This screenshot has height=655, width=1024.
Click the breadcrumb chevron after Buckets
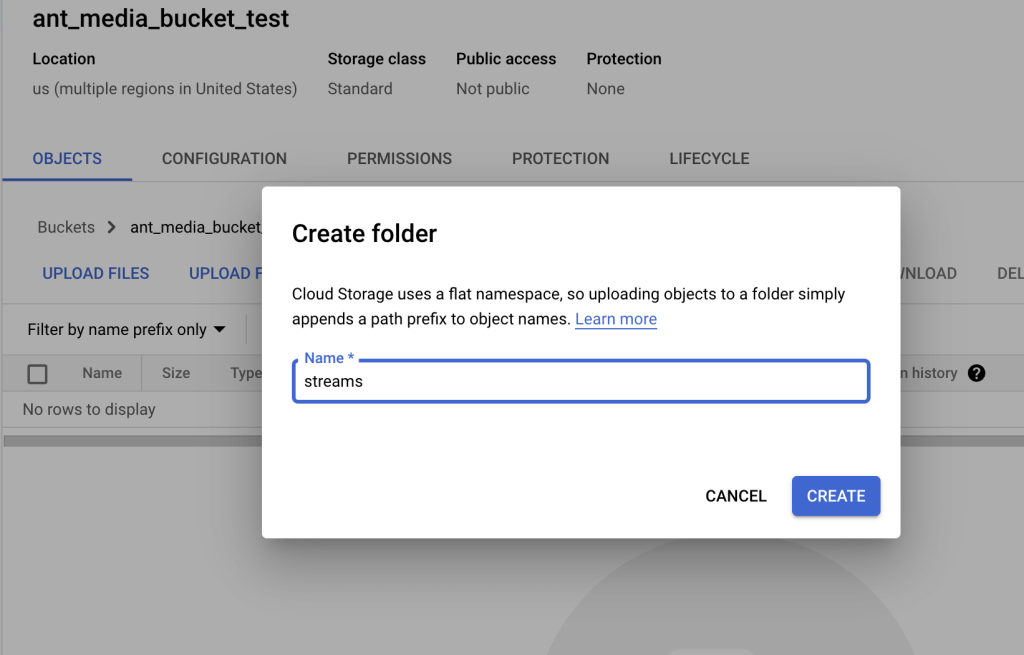click(112, 227)
